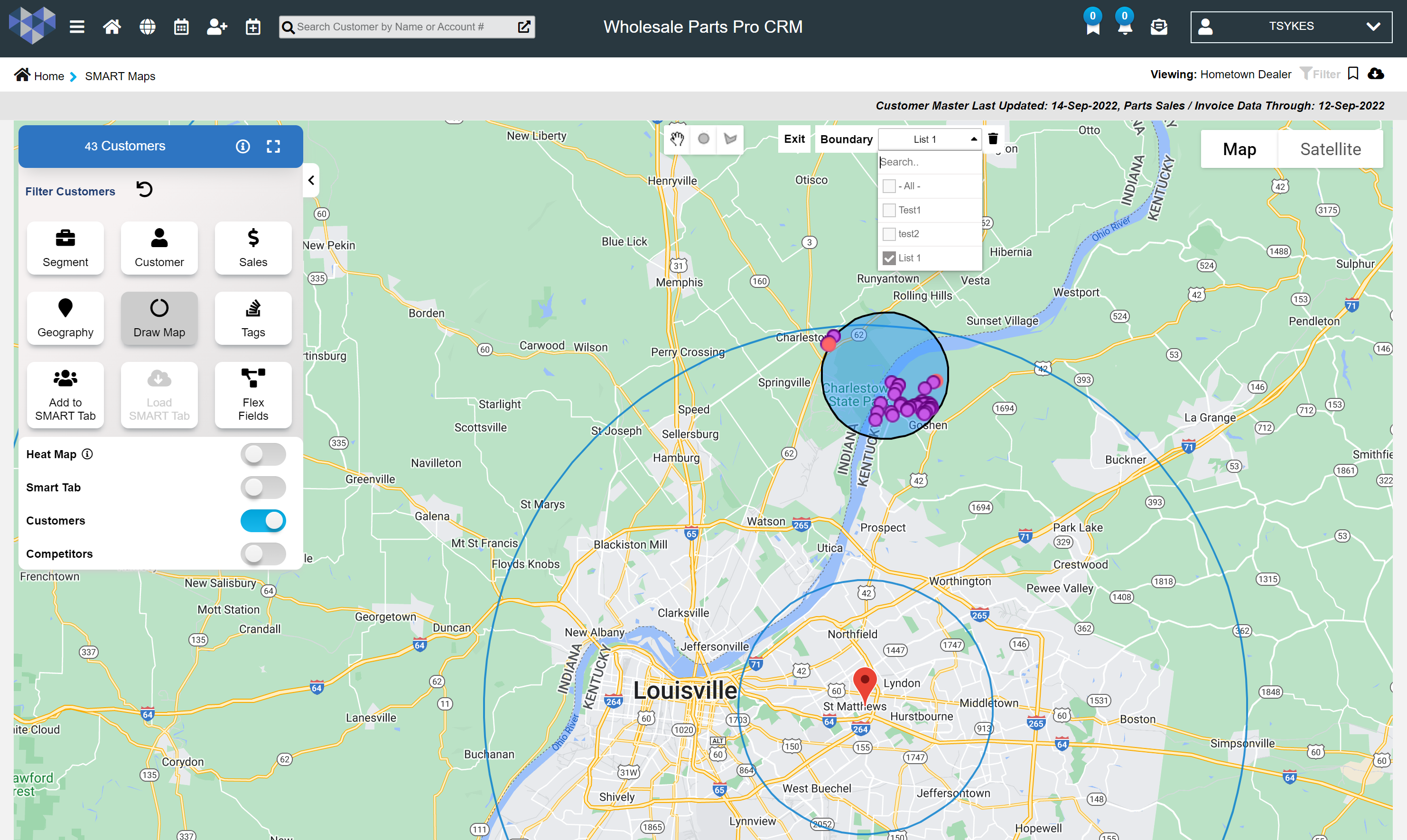1407x840 pixels.
Task: Click the Home breadcrumb link
Action: coord(49,76)
